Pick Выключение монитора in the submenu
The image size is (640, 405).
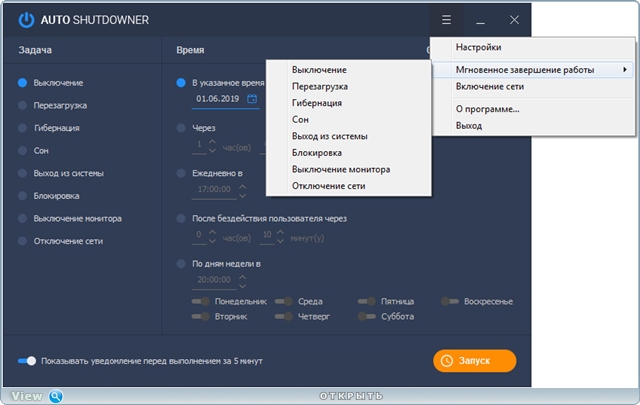[349, 169]
